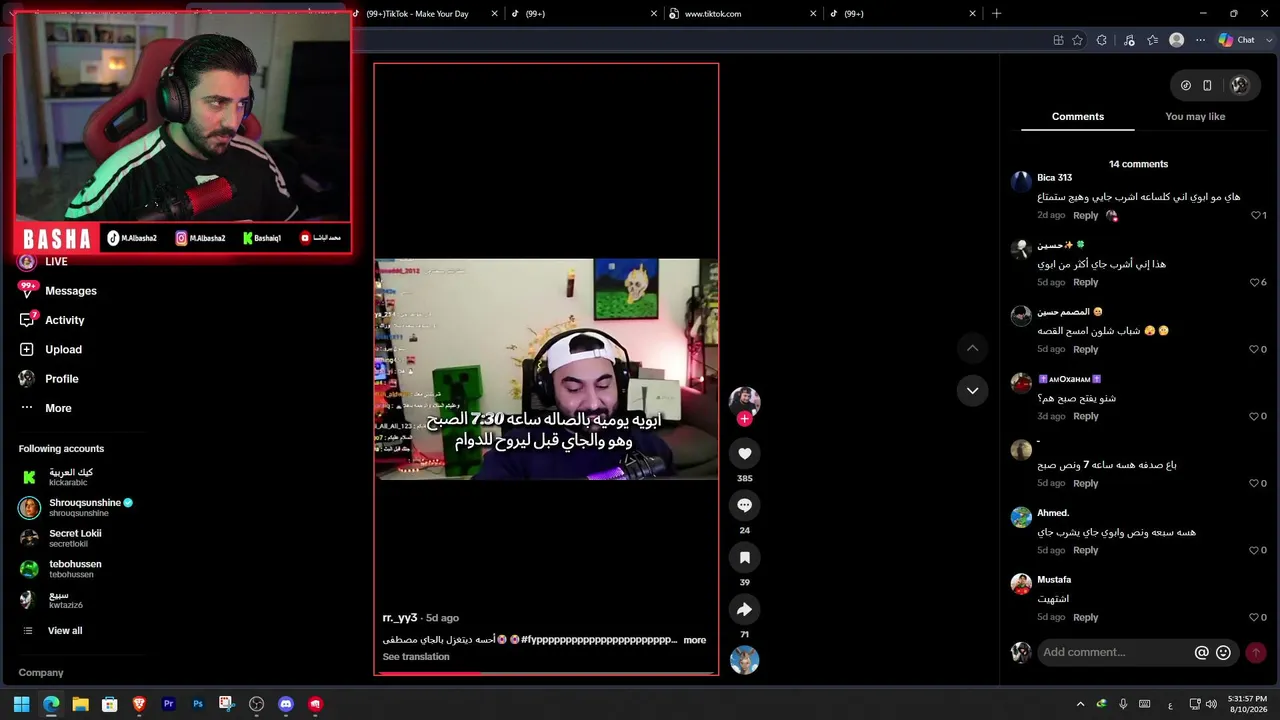Click See translation under the caption
This screenshot has width=1280, height=720.
coord(416,657)
